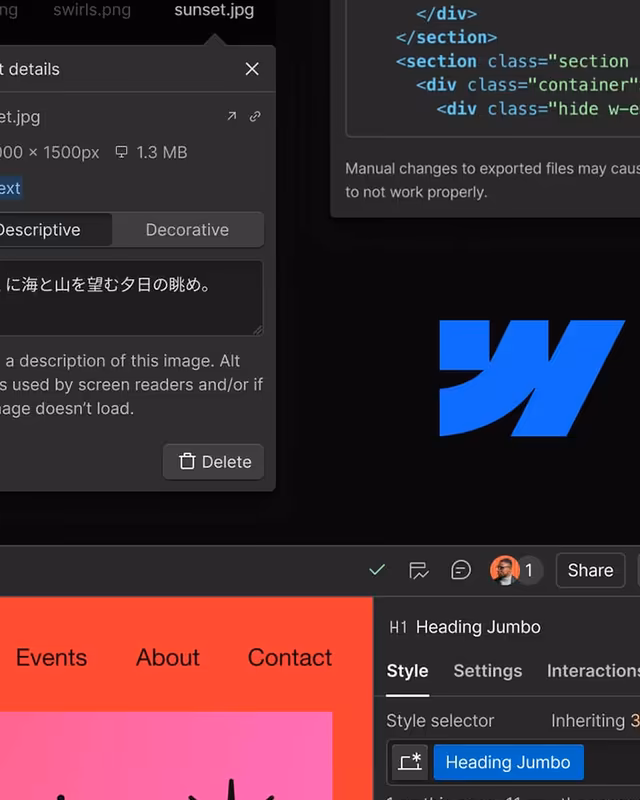Edit the Japanese alt text field
The height and width of the screenshot is (800, 640).
tap(131, 297)
